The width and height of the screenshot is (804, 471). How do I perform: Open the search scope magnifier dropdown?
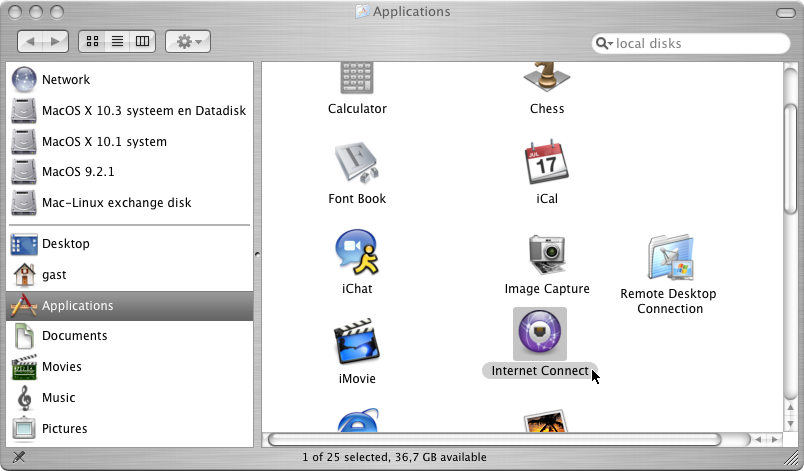pos(605,44)
